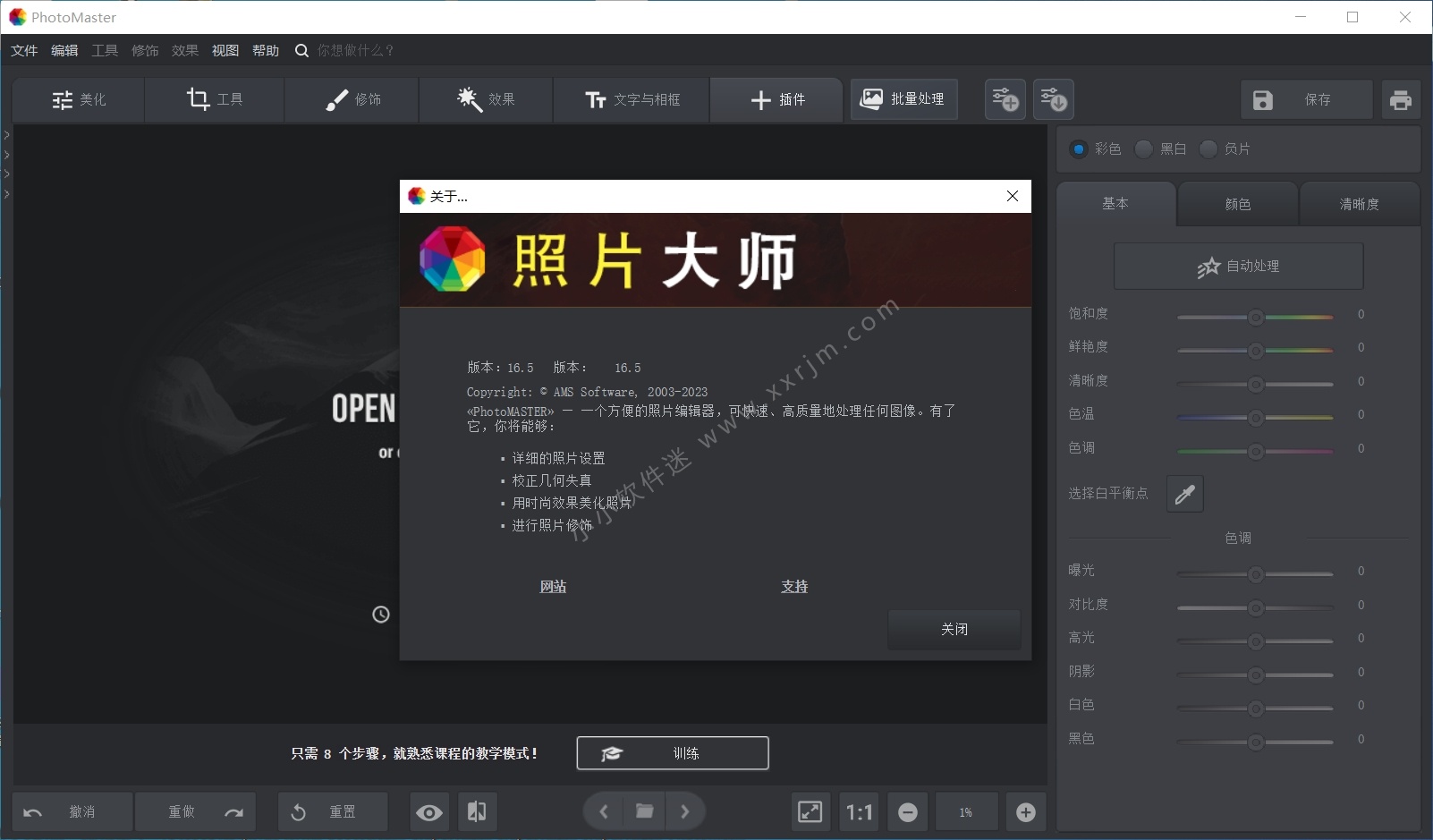Open the 文件 menu

pyautogui.click(x=24, y=50)
